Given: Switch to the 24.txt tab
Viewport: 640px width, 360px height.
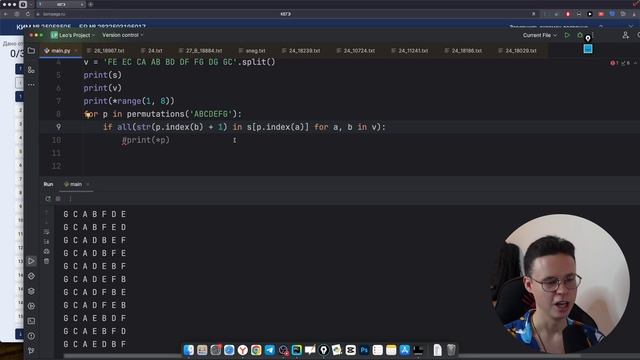Looking at the screenshot, I should 151,51.
